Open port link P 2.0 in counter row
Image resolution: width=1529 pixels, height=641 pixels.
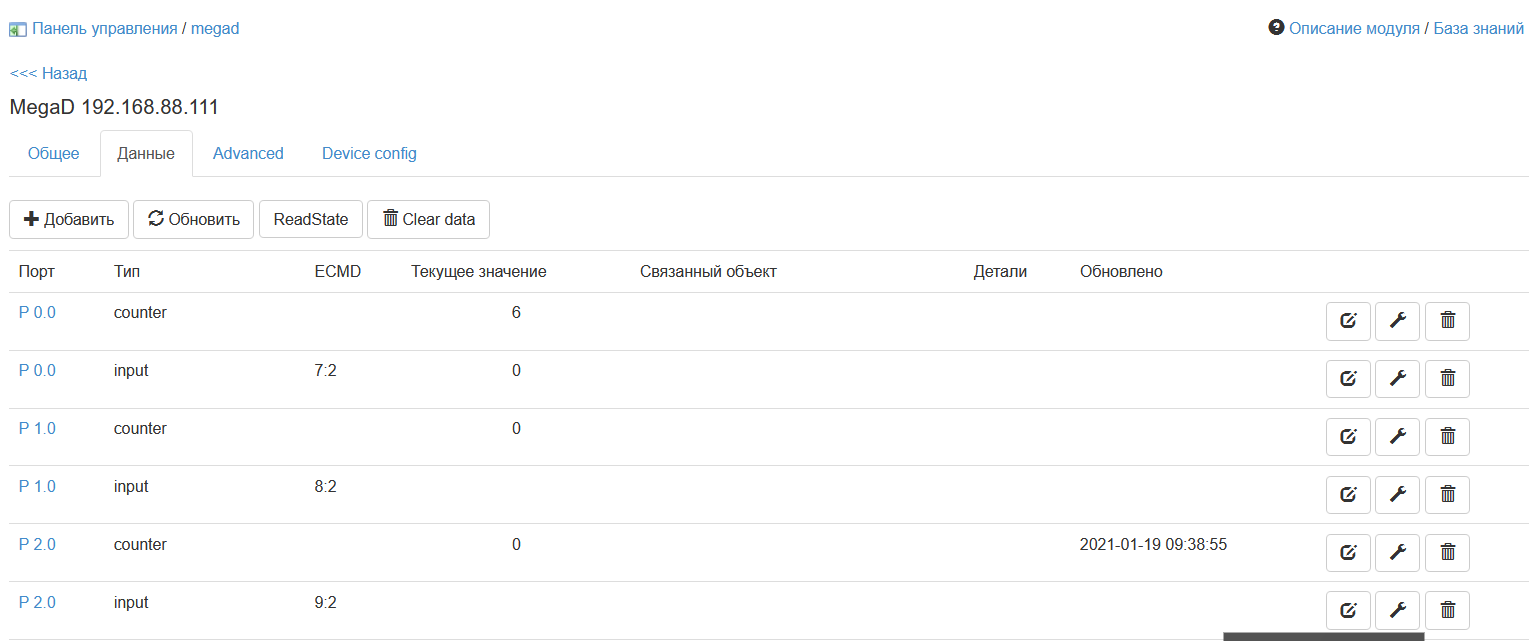[37, 545]
